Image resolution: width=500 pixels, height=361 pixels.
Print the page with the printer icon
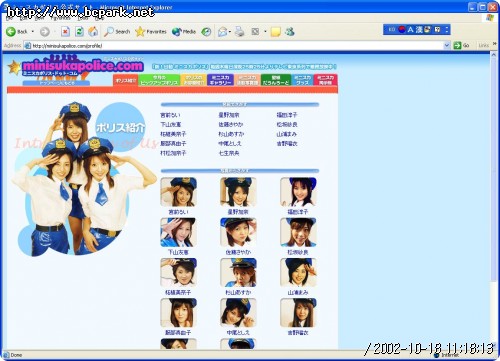[240, 32]
